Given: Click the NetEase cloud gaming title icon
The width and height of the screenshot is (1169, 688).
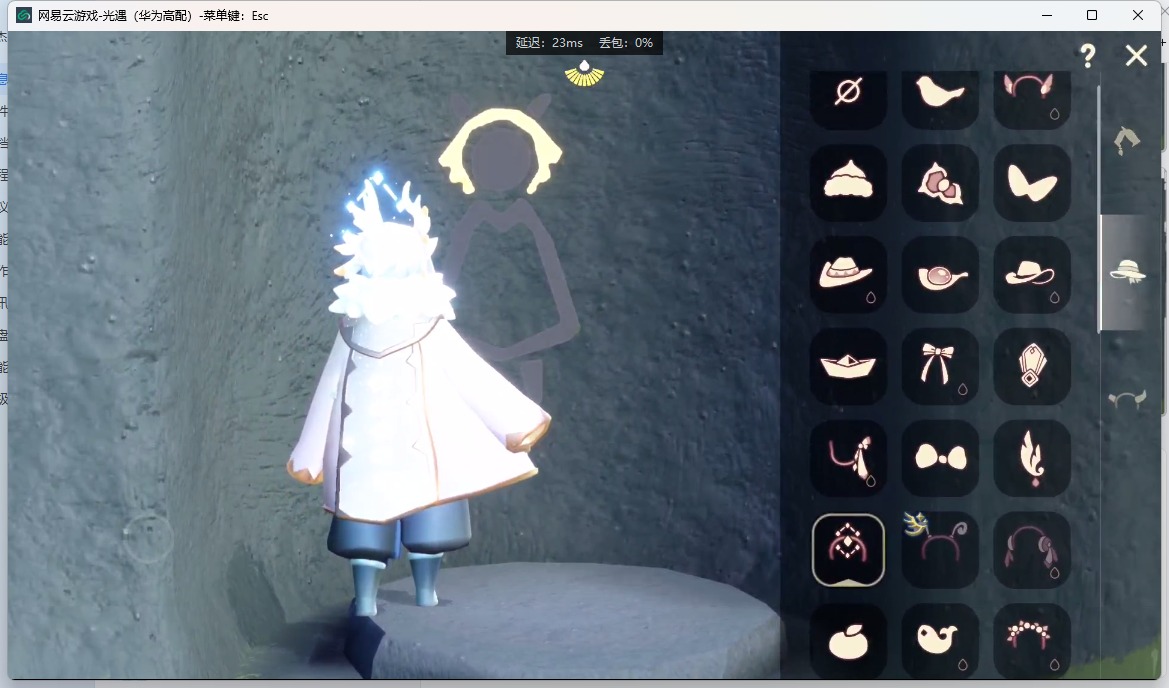Looking at the screenshot, I should [x=24, y=15].
